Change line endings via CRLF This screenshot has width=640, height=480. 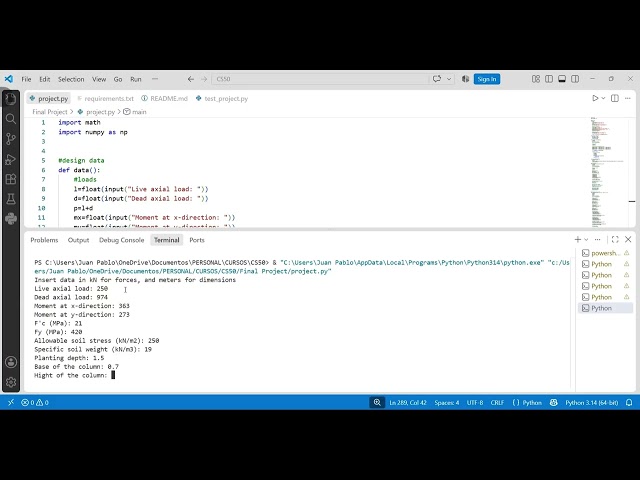(497, 402)
